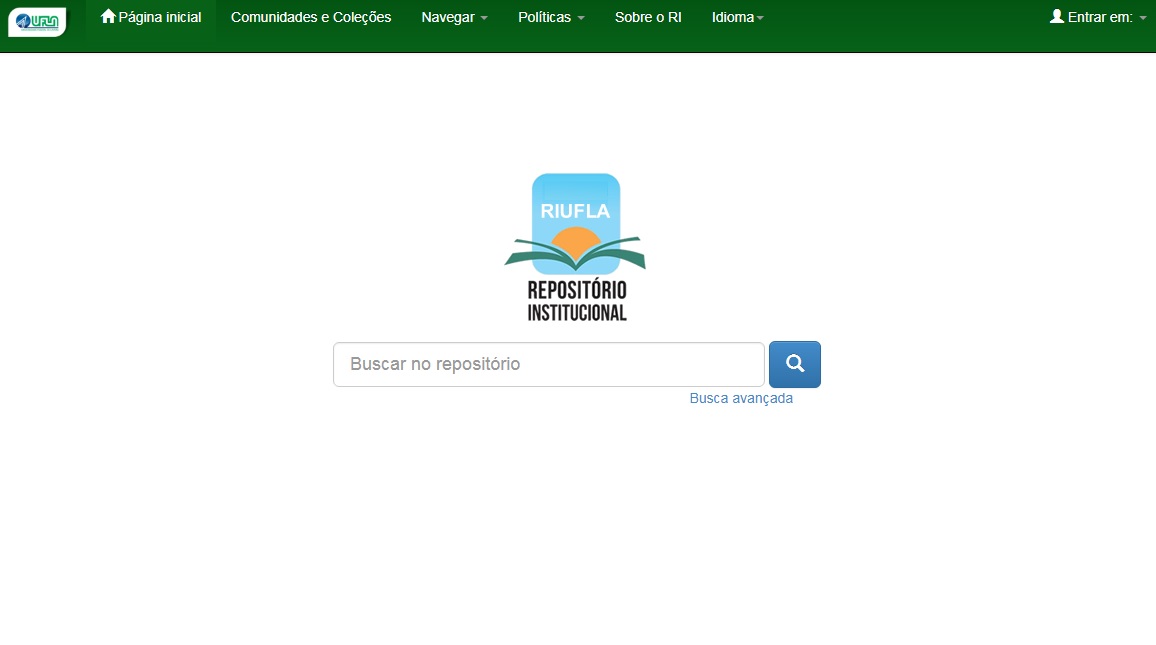The image size is (1156, 645).
Task: Click the caret beside Idioma
Action: tap(760, 18)
